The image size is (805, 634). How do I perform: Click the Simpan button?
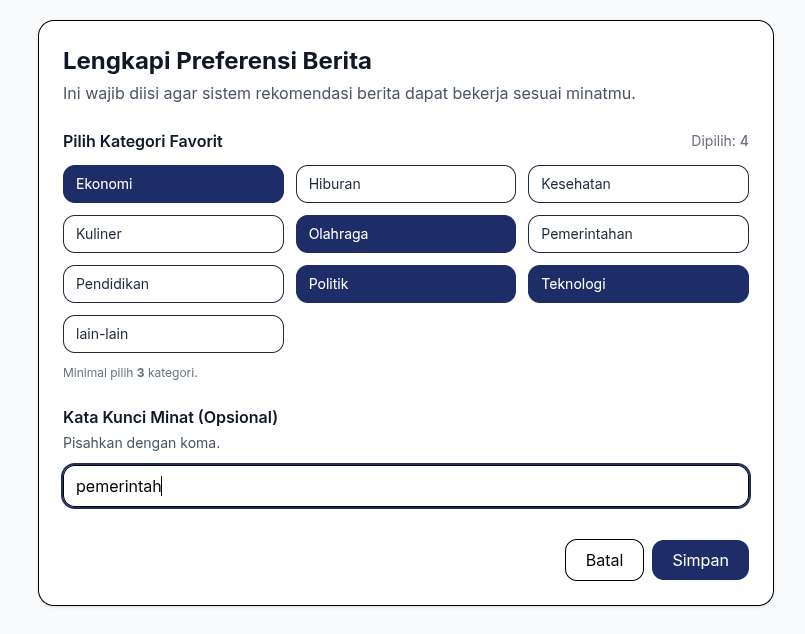point(700,560)
